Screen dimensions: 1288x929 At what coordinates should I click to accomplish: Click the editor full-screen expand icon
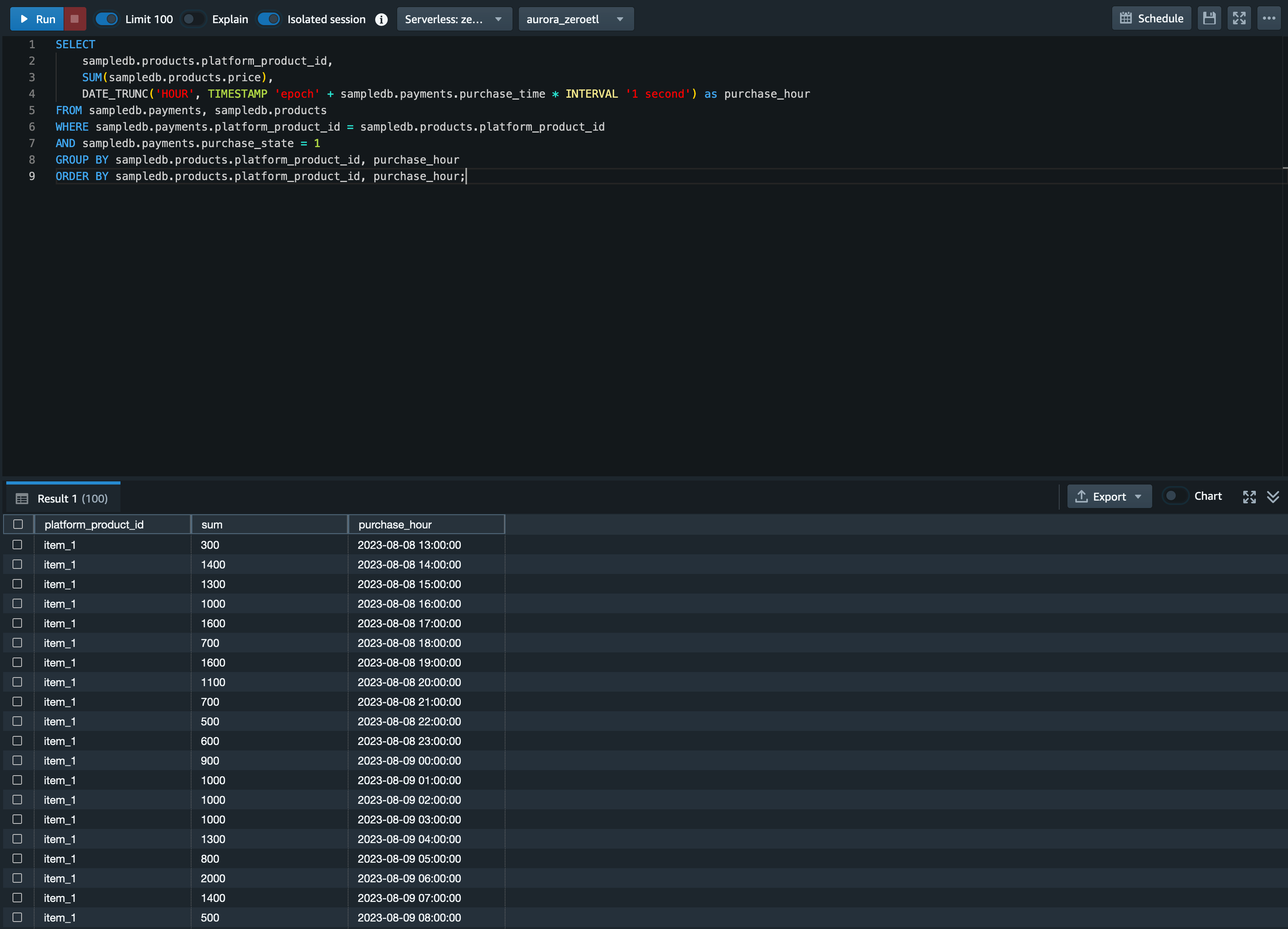[x=1239, y=19]
